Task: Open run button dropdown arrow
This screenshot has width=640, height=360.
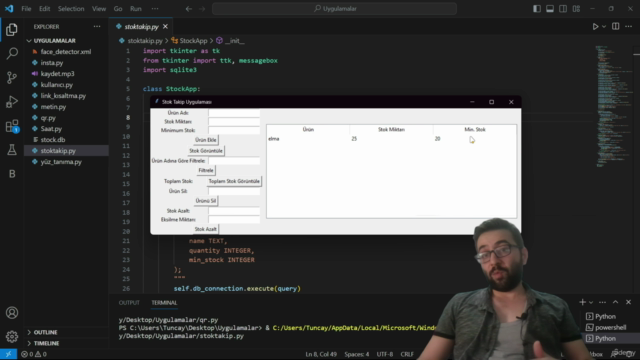Action: (x=604, y=27)
